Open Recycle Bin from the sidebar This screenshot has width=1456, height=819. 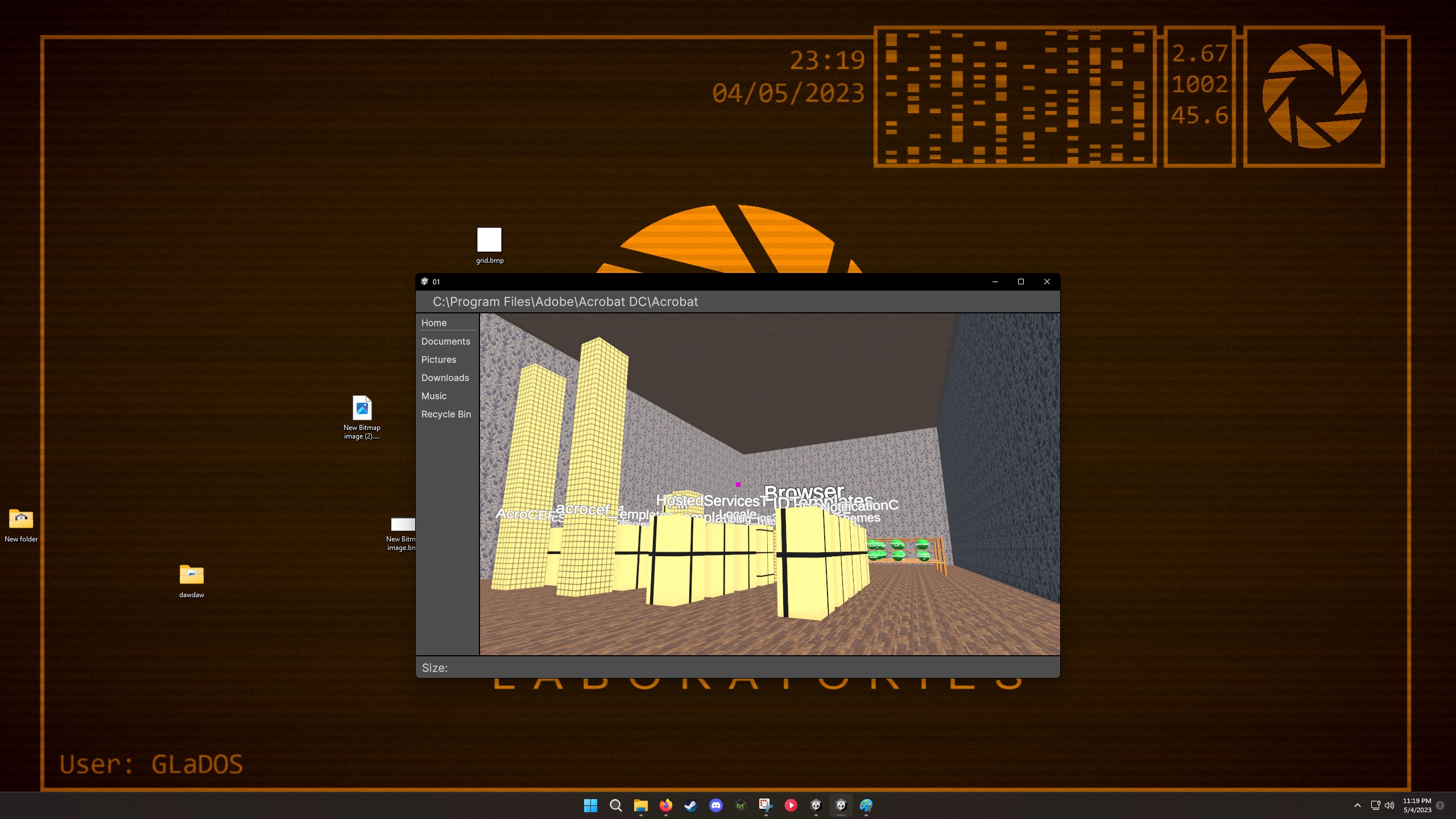(447, 414)
